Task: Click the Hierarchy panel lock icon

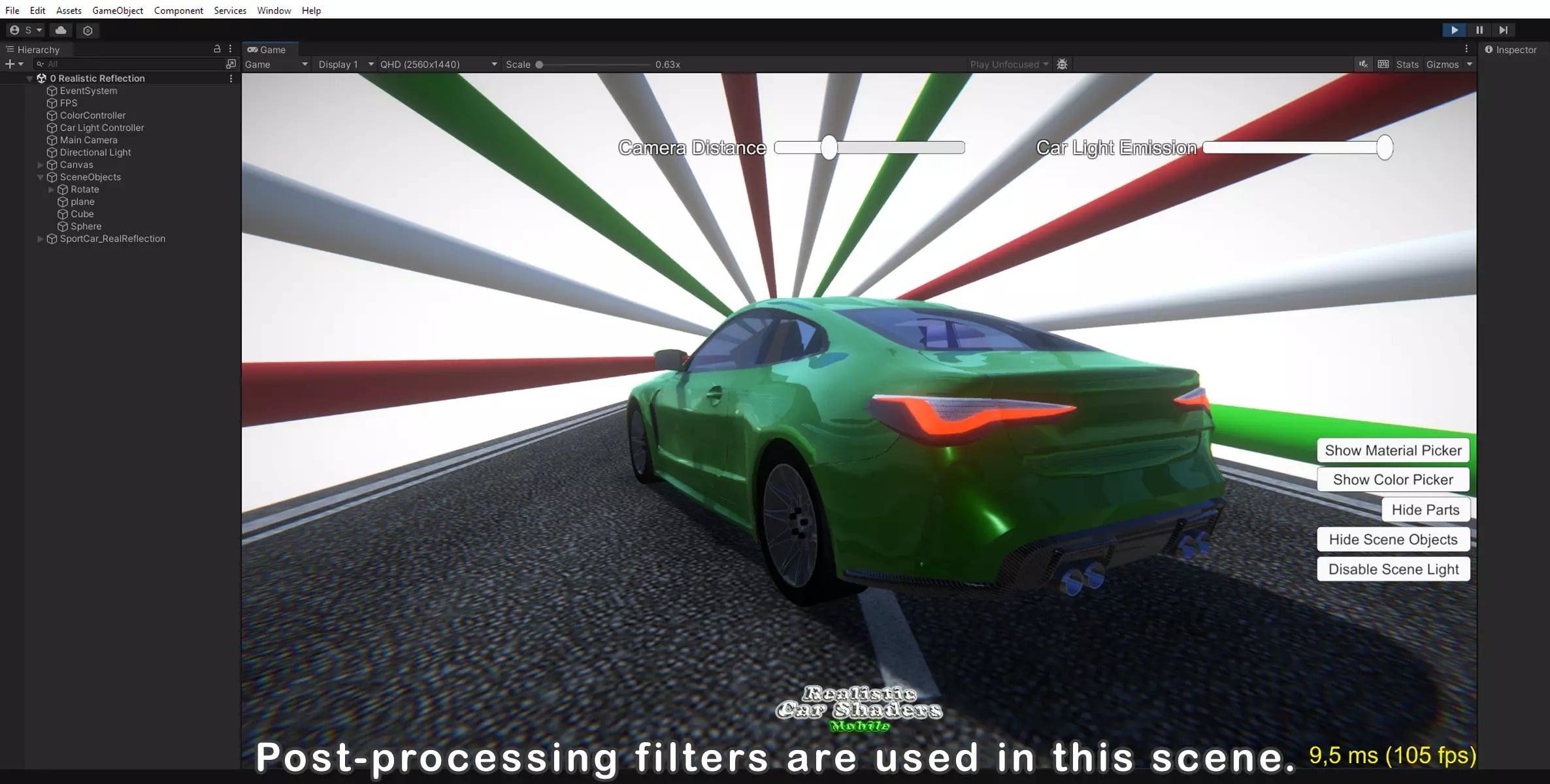Action: click(217, 49)
